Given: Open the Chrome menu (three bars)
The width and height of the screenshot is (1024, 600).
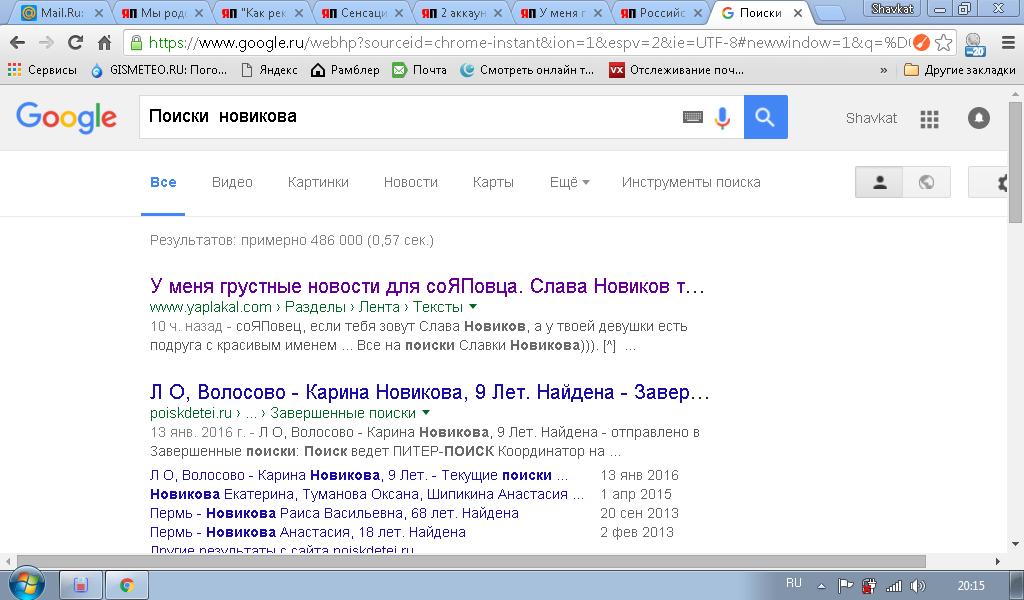Looking at the screenshot, I should point(1008,43).
